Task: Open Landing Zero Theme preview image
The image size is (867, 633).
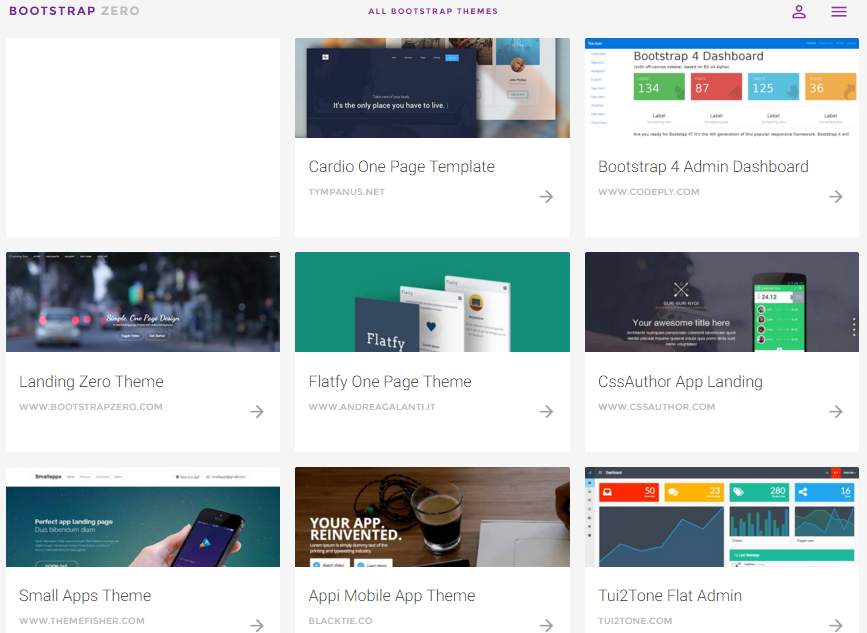Action: click(x=143, y=302)
